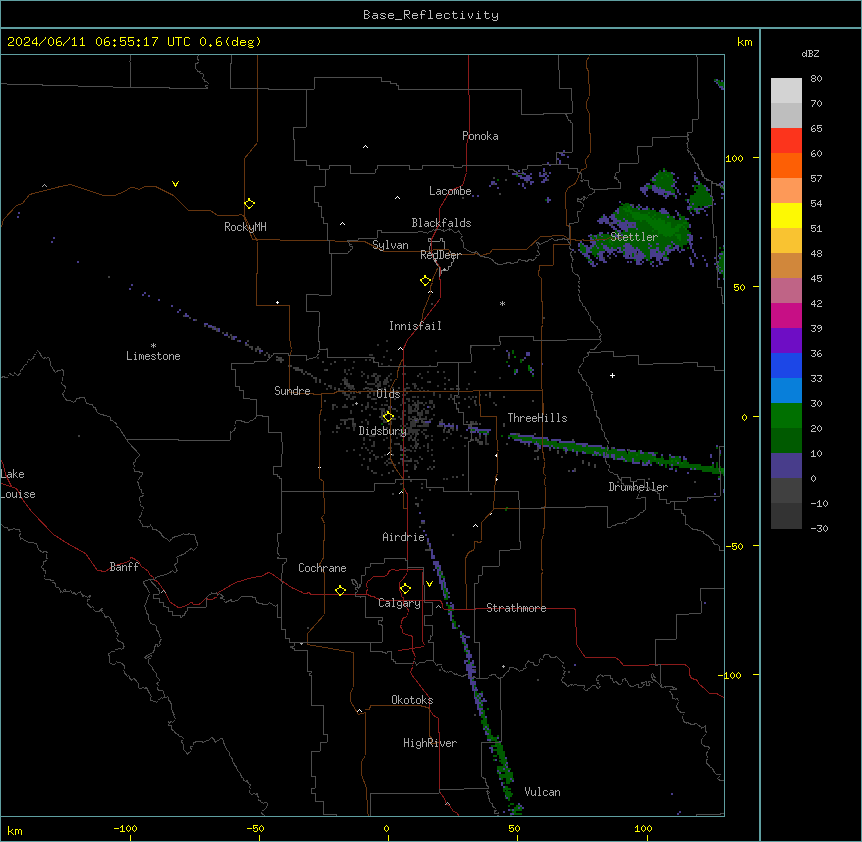Pick the bright green 20-30 dBZ swatch
The width and height of the screenshot is (862, 842).
[786, 416]
